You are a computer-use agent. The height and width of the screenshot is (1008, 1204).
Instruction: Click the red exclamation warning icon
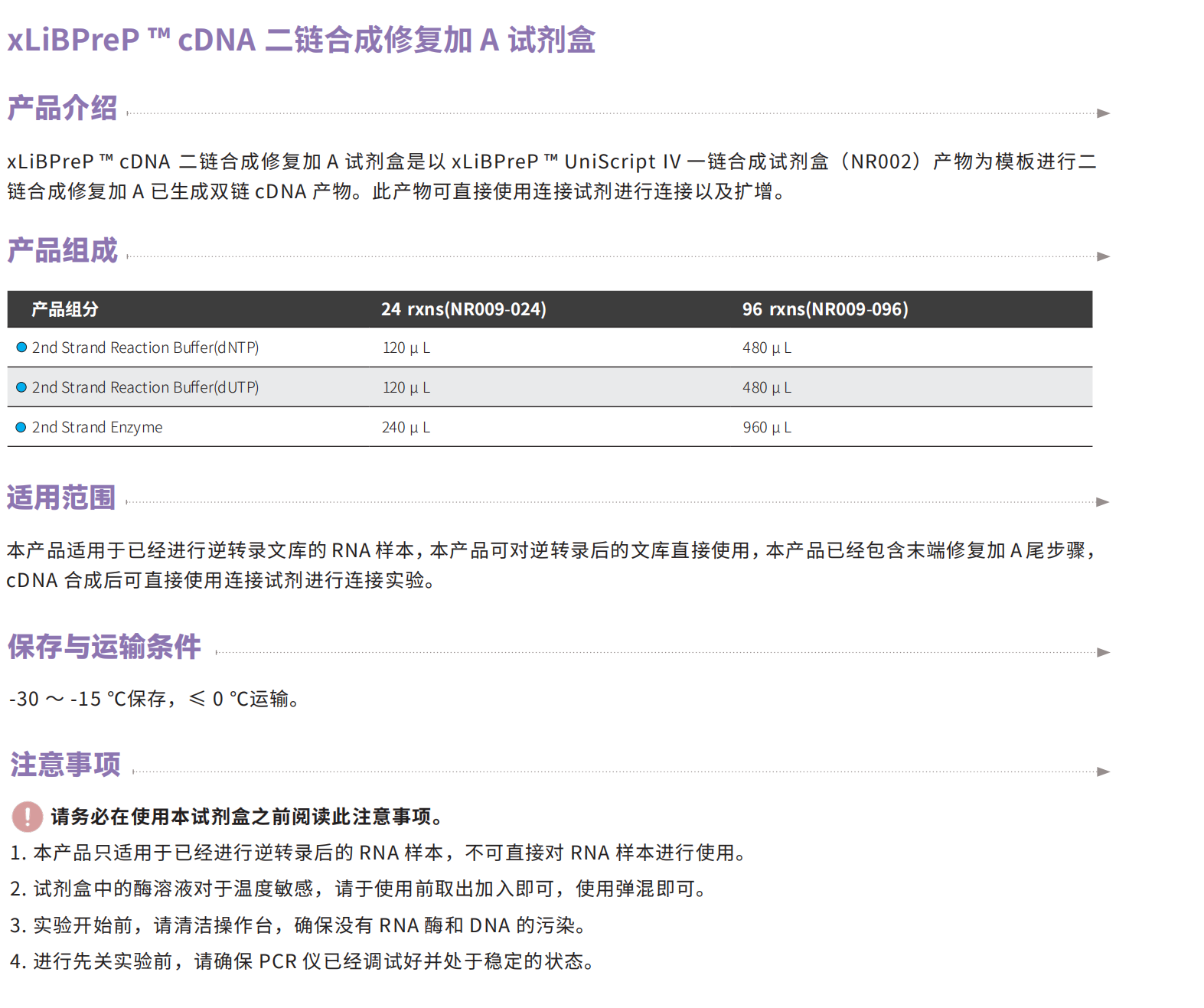[x=28, y=817]
